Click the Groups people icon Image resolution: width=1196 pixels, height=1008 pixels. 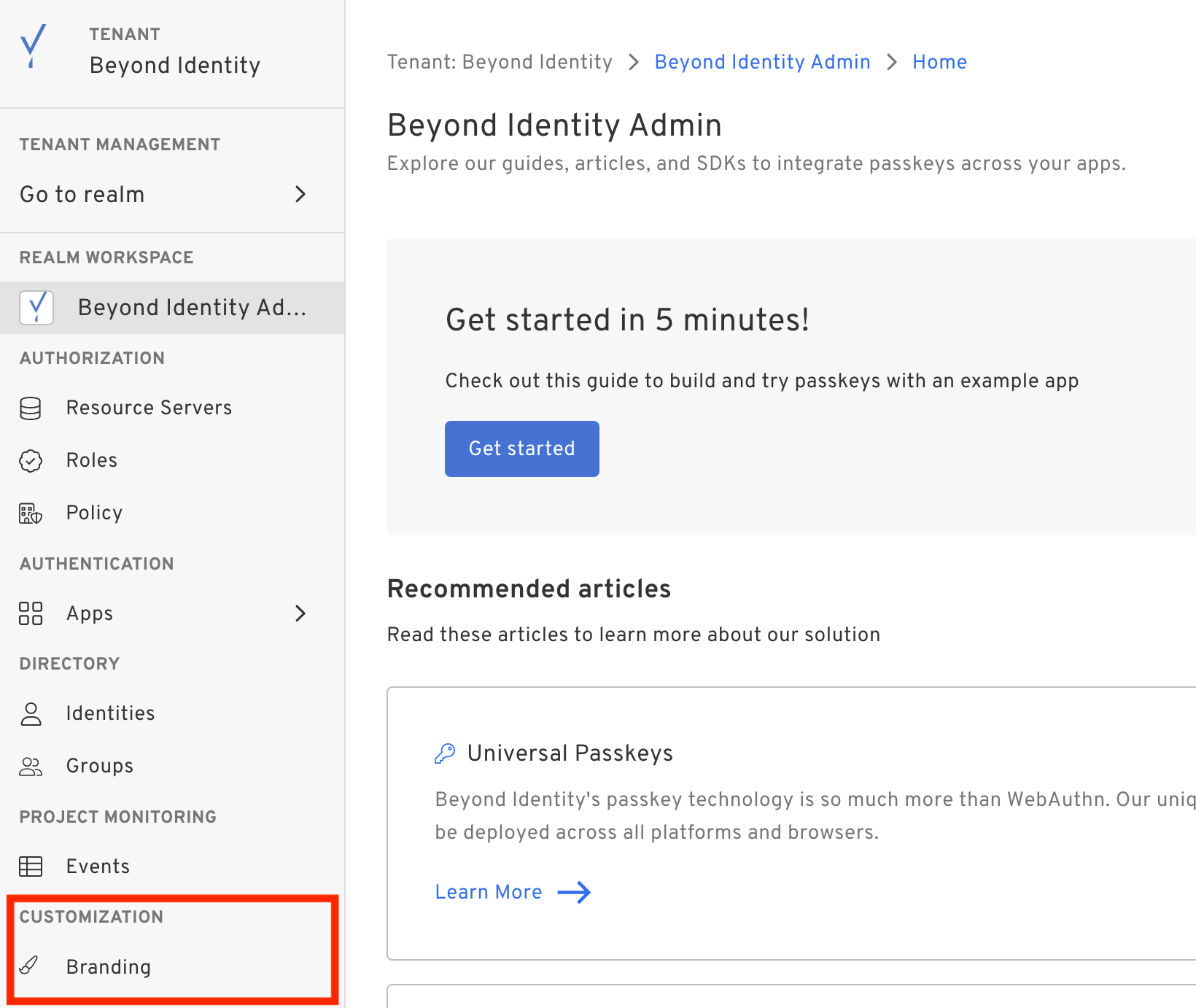[x=31, y=766]
